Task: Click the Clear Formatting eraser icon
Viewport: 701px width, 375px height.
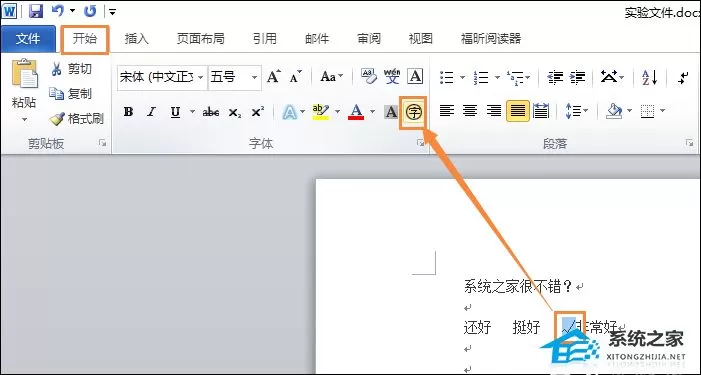Action: pyautogui.click(x=369, y=77)
